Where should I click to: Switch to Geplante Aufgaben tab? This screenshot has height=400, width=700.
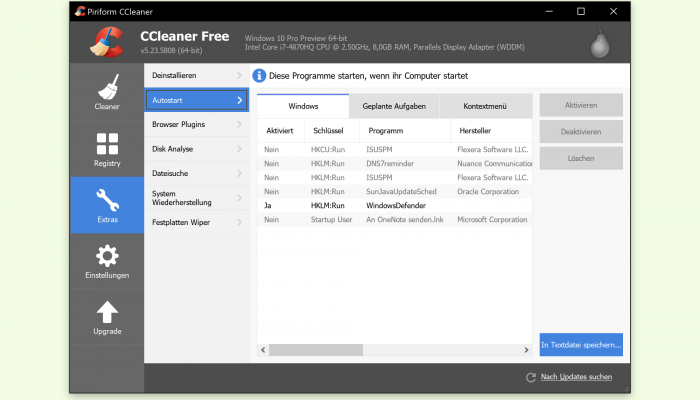click(394, 106)
